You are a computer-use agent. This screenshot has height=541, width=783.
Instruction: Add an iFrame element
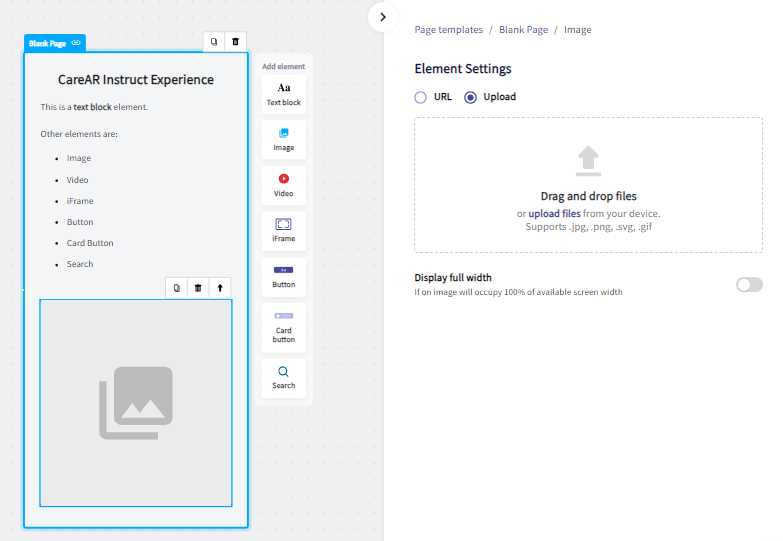pyautogui.click(x=284, y=231)
